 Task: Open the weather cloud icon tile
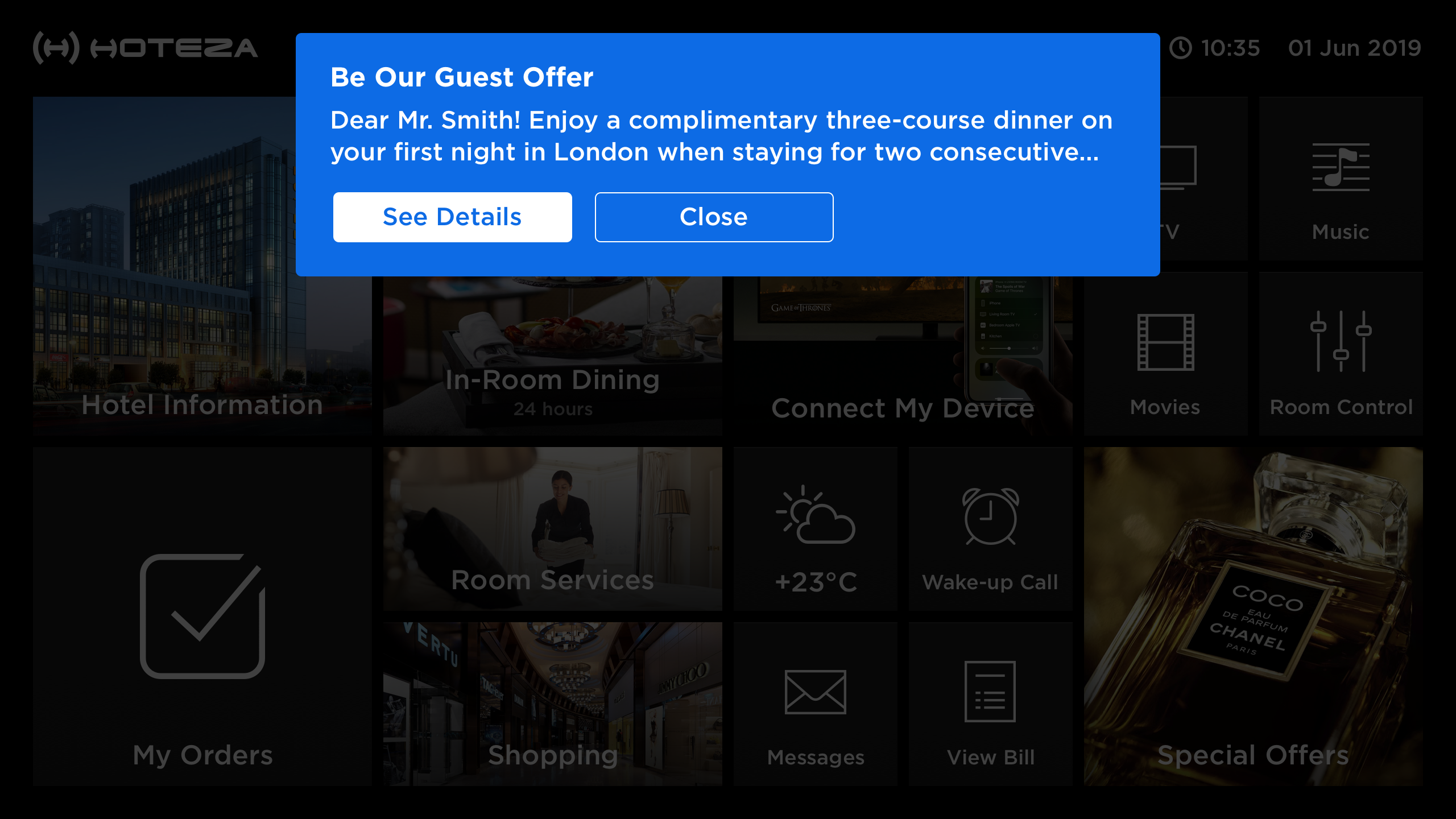click(815, 514)
